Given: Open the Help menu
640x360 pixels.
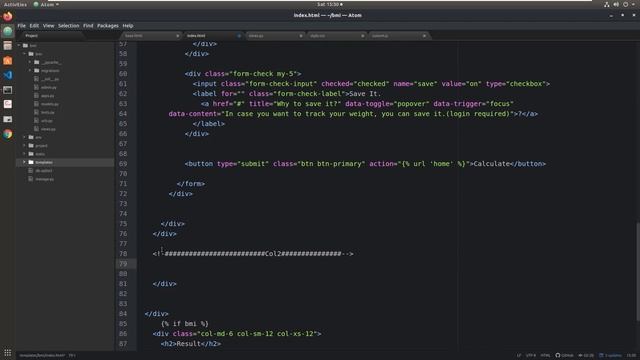Looking at the screenshot, I should click(x=128, y=26).
